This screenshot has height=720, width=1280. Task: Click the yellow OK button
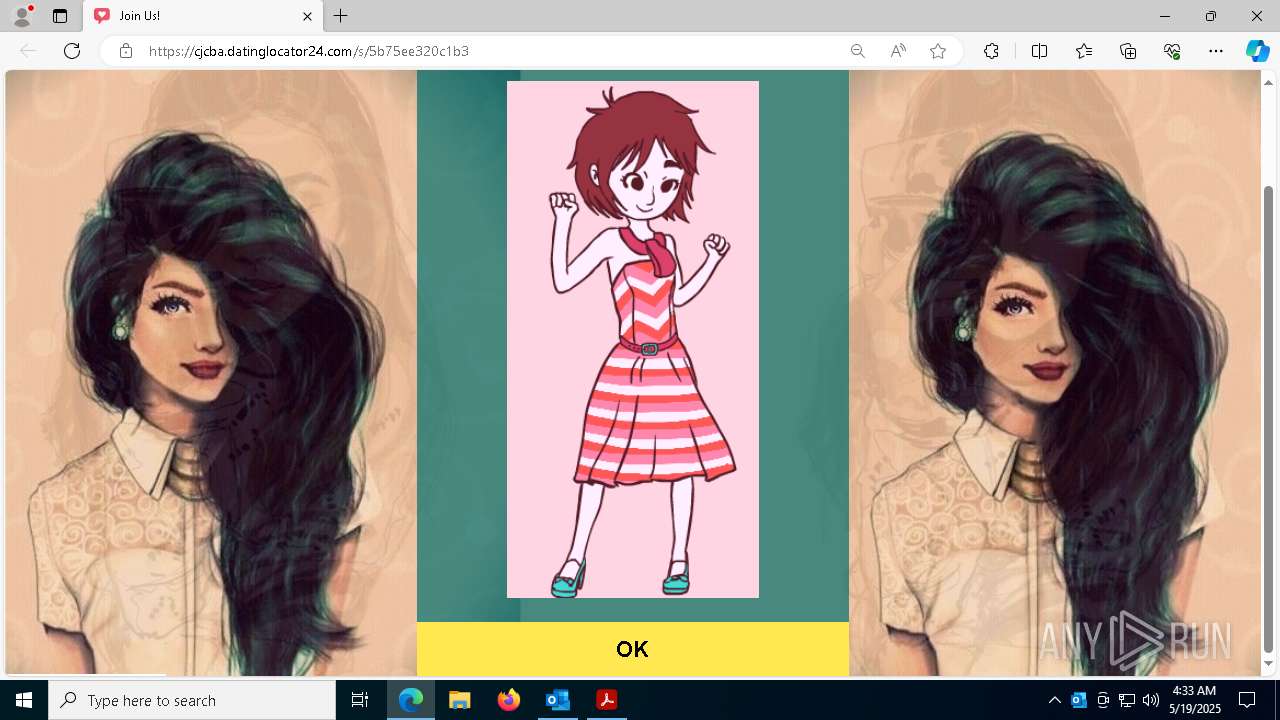[x=632, y=649]
